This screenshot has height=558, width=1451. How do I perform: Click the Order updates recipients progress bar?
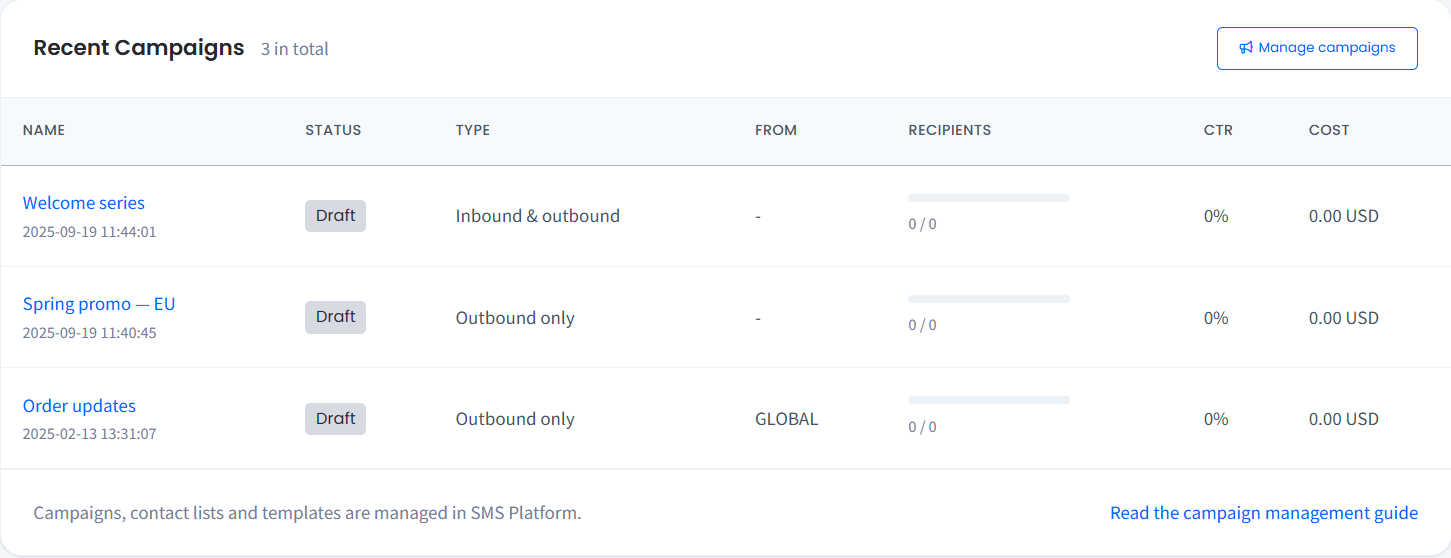point(989,400)
